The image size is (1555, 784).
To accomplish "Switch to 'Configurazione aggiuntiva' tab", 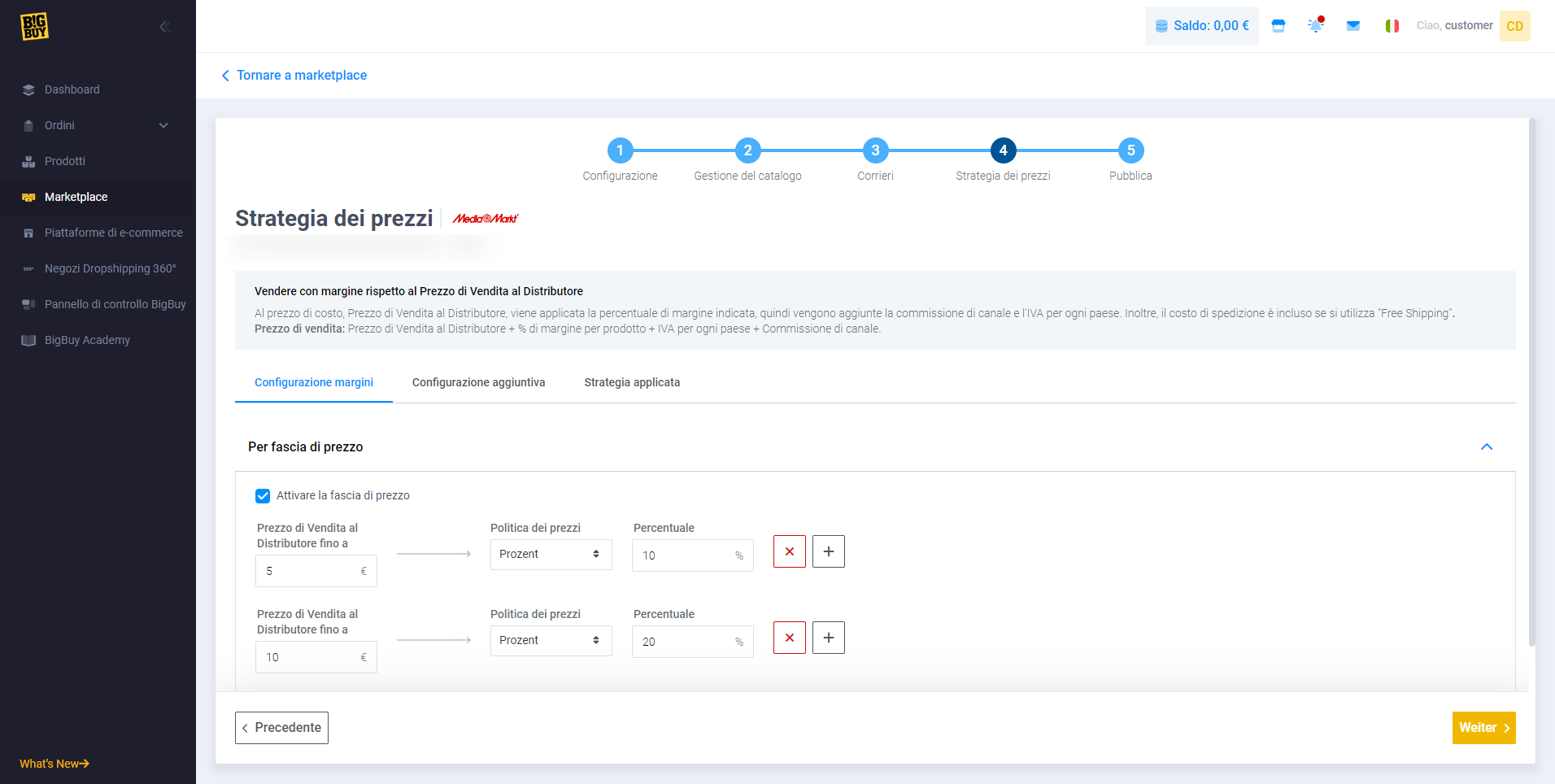I will pyautogui.click(x=478, y=382).
